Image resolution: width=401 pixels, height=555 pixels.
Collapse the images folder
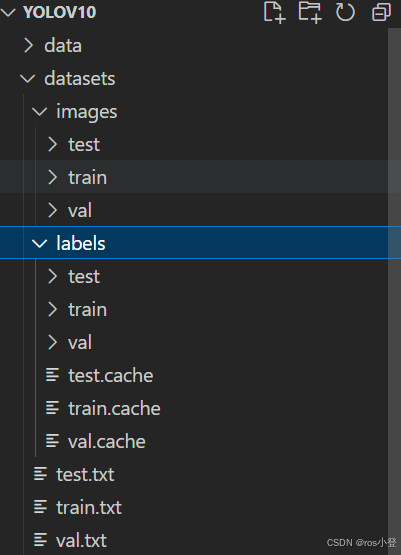click(39, 111)
